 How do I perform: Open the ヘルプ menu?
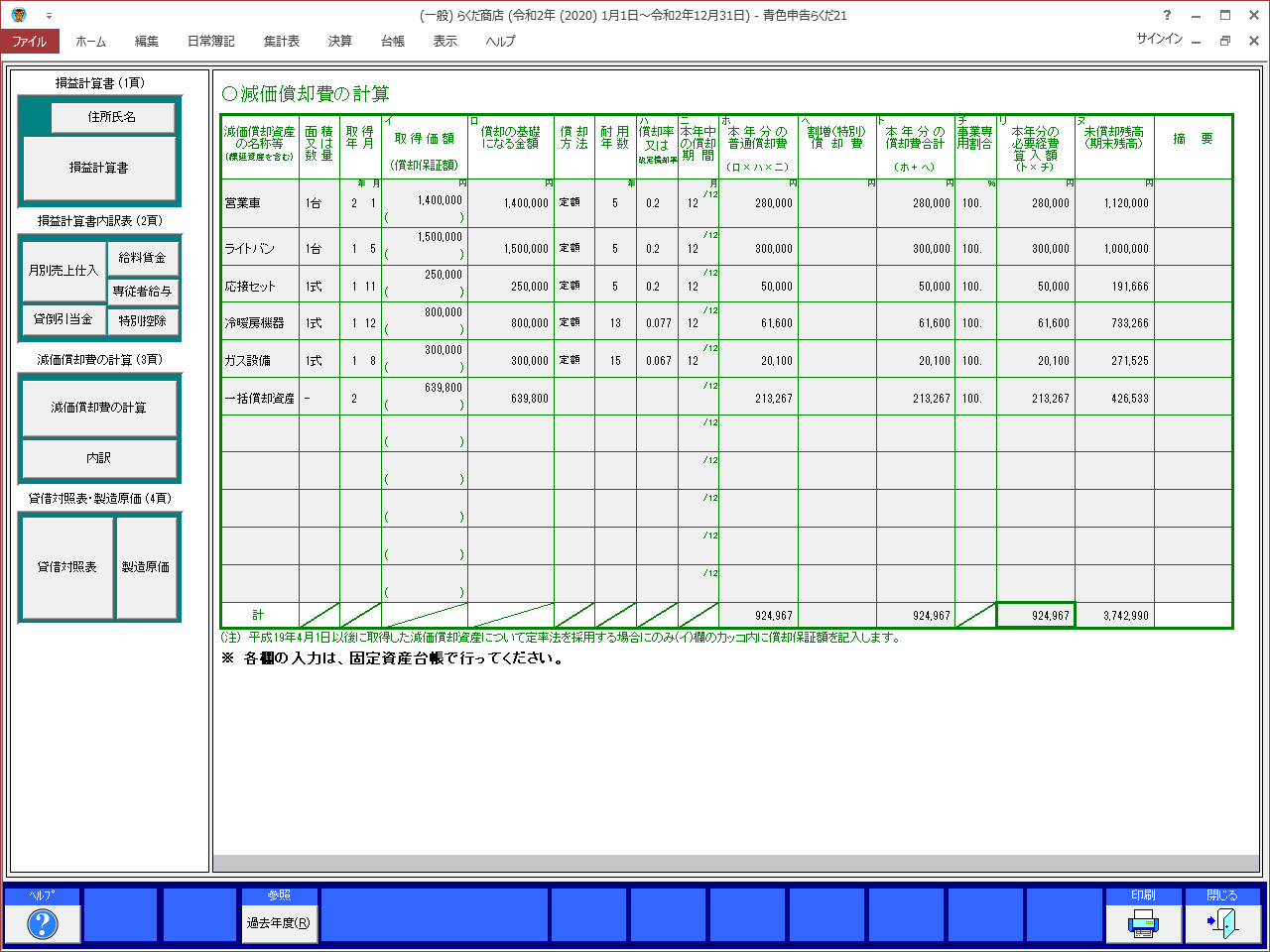tap(501, 41)
